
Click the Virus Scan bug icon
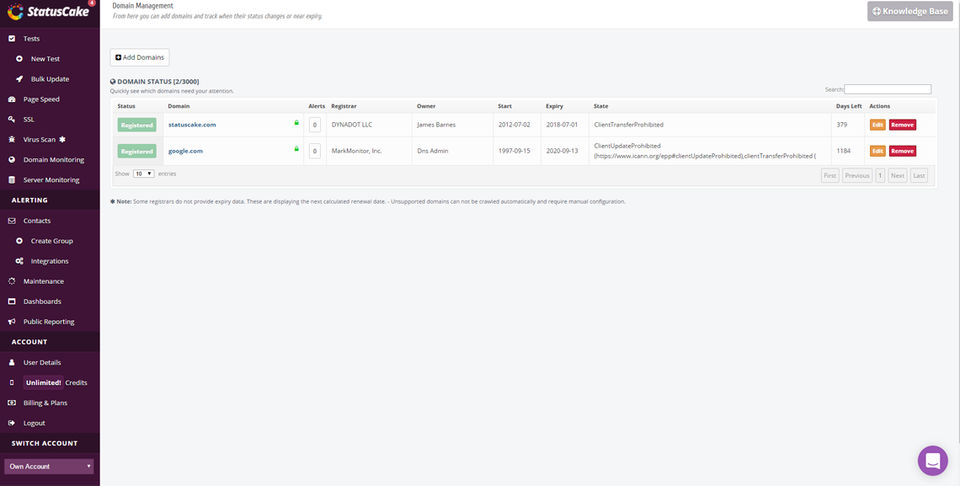[12, 140]
